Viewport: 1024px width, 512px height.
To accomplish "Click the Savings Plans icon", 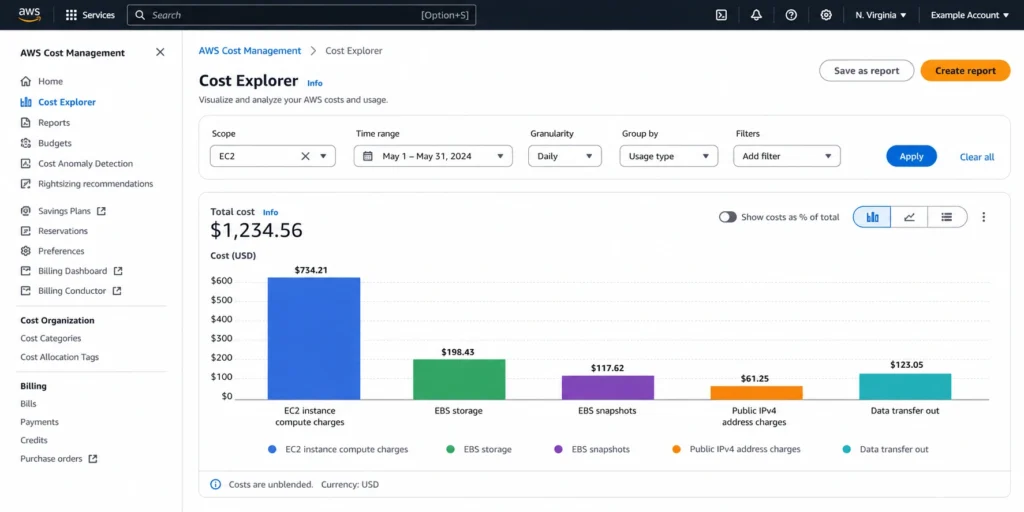I will (x=26, y=211).
